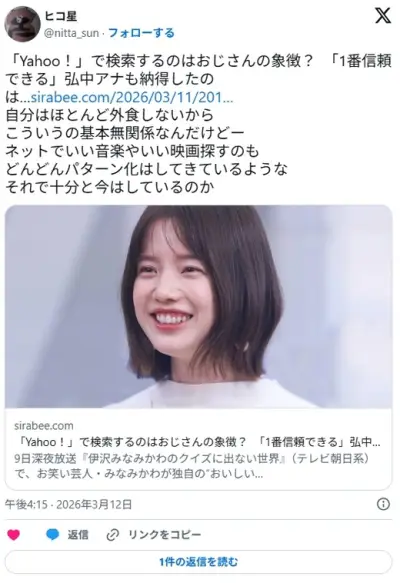
Task: Like the tweet with the heart icon
Action: (x=14, y=535)
